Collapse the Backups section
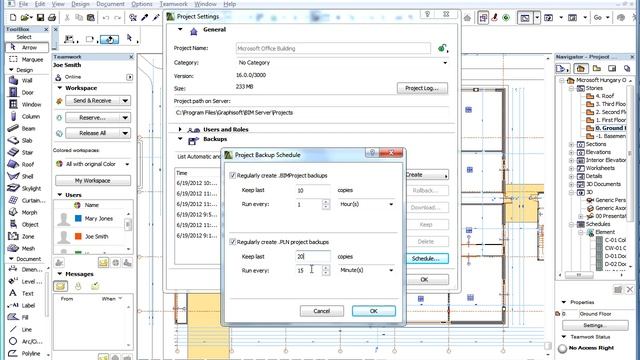Image resolution: width=640 pixels, height=360 pixels. tap(180, 139)
